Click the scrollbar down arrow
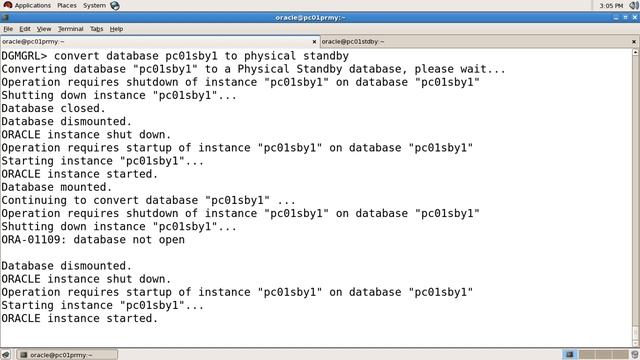 point(636,343)
